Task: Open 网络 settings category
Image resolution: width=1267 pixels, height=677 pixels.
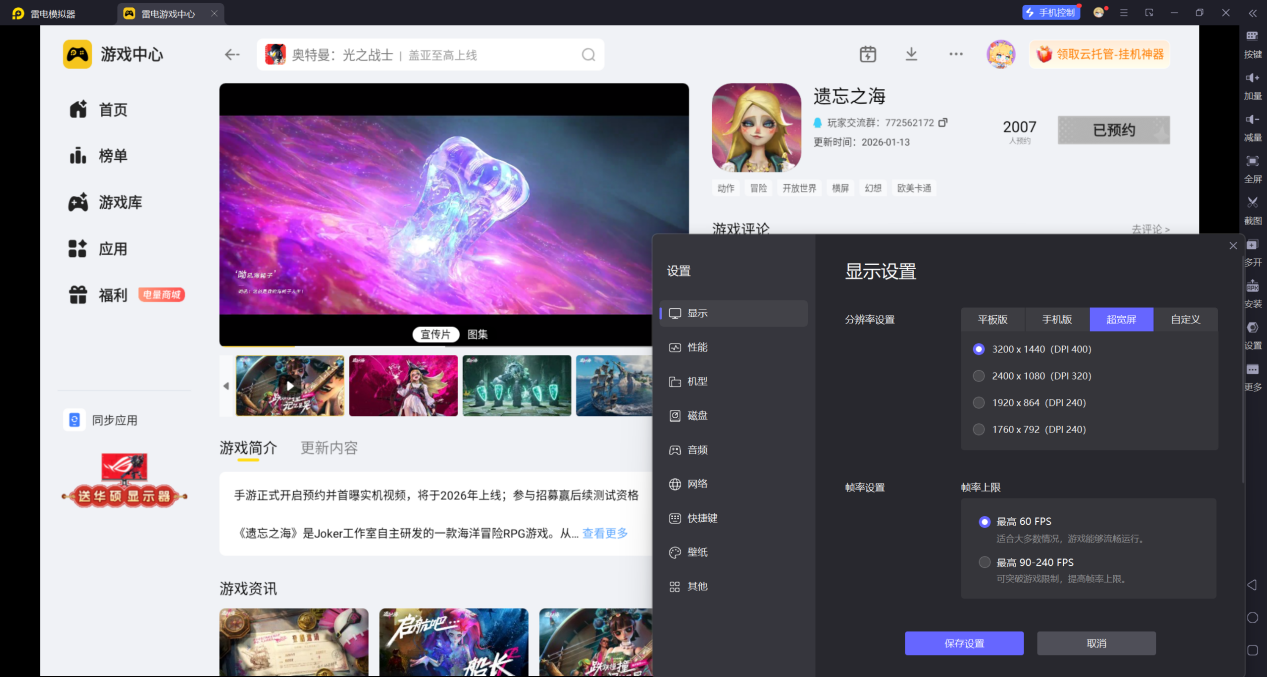Action: pyautogui.click(x=734, y=484)
